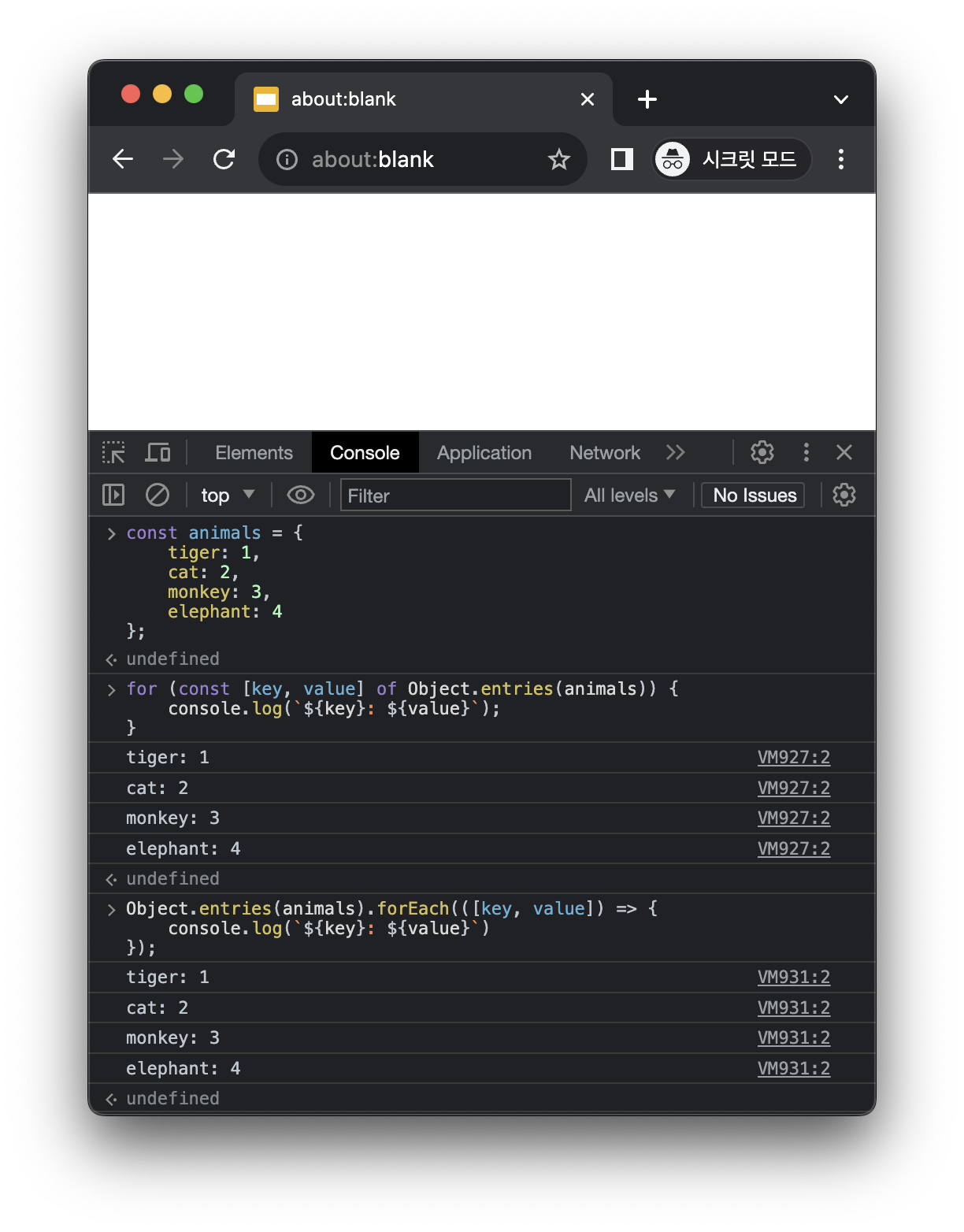The width and height of the screenshot is (964, 1232).
Task: Expand tab search chevron in title bar
Action: coord(841,99)
